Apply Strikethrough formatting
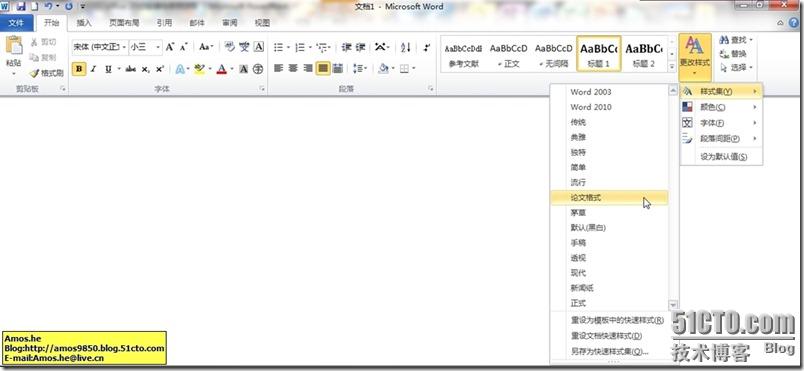Screen dimensions: 804x371 (131, 69)
